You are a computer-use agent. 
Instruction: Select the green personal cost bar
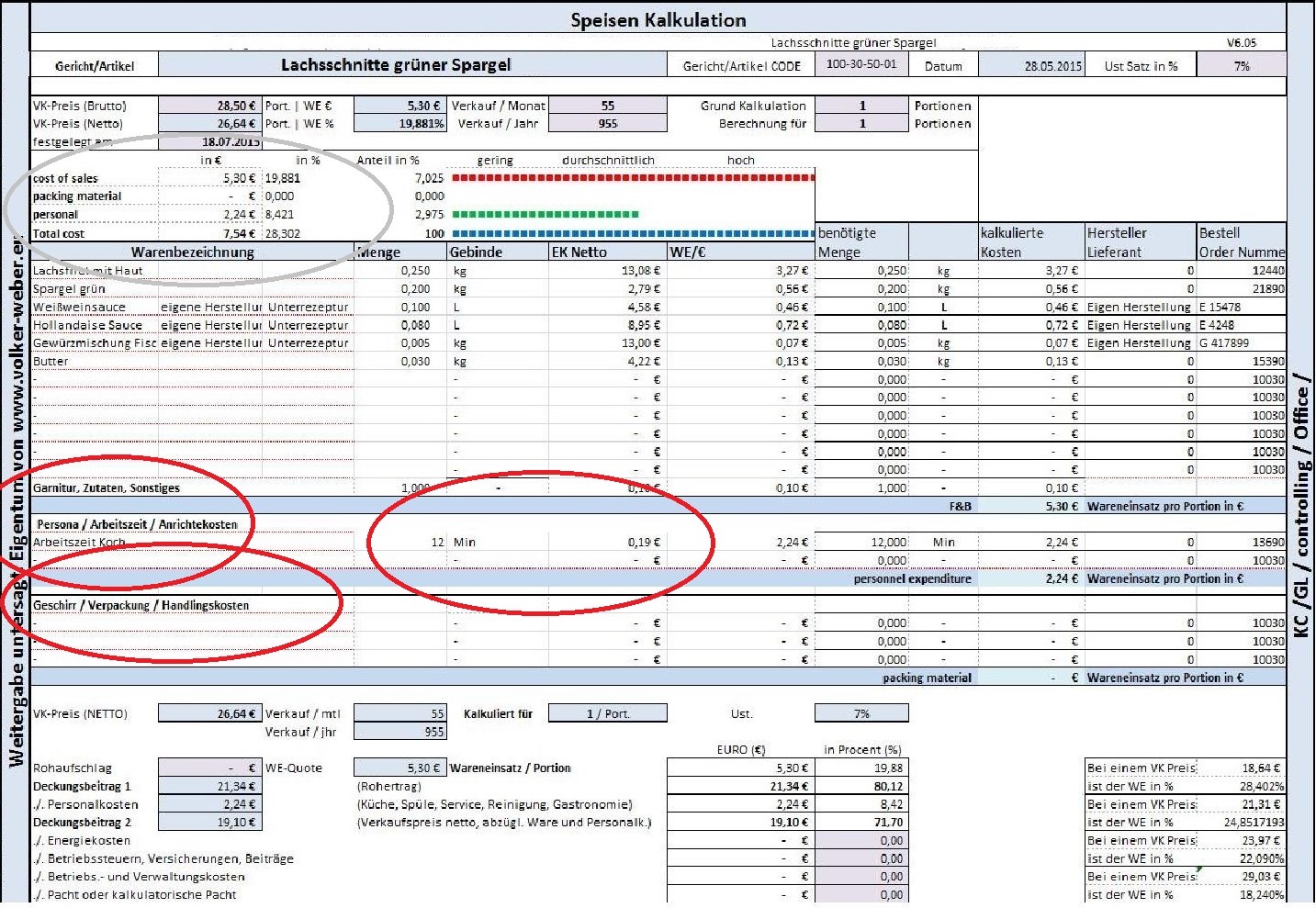coord(546,215)
